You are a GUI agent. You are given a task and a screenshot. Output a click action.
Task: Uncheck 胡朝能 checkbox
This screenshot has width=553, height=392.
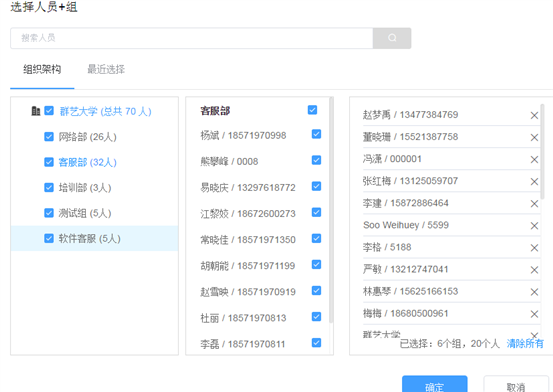(316, 265)
